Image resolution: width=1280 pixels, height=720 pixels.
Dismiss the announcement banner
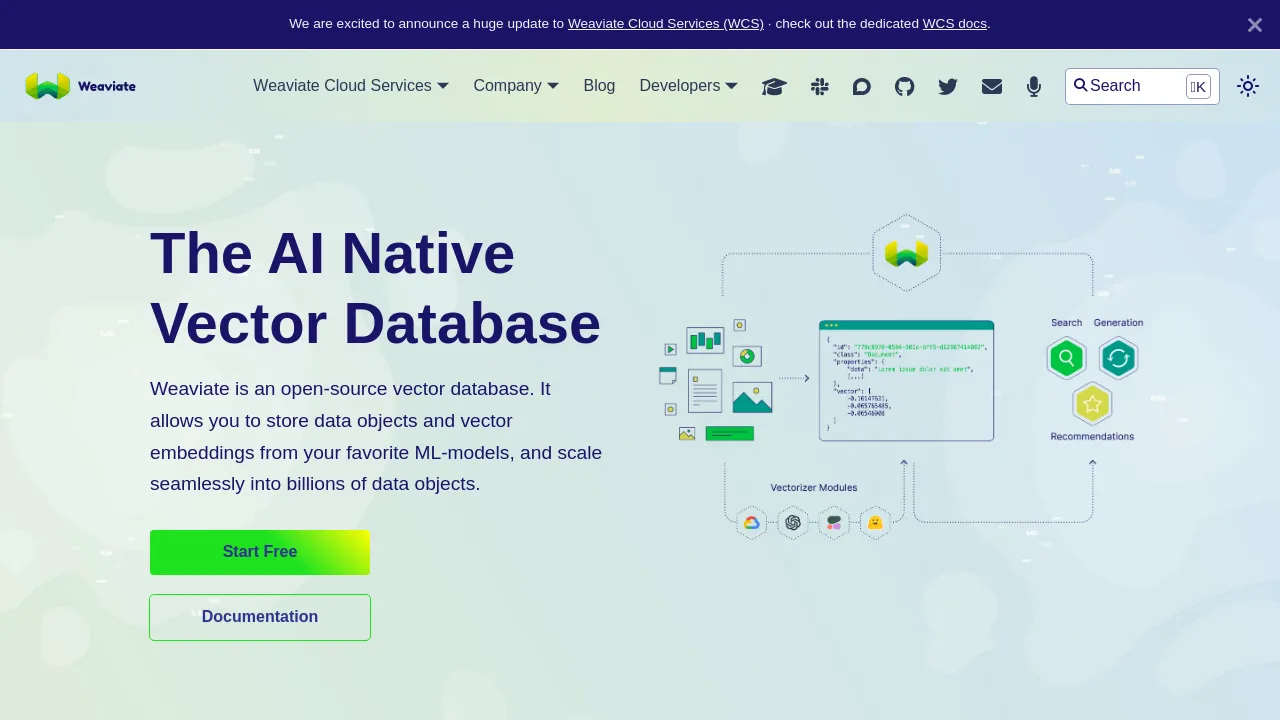pos(1255,25)
